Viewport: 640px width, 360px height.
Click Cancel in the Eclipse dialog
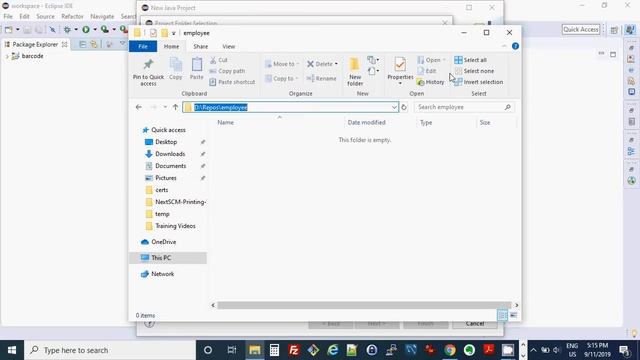(475, 324)
